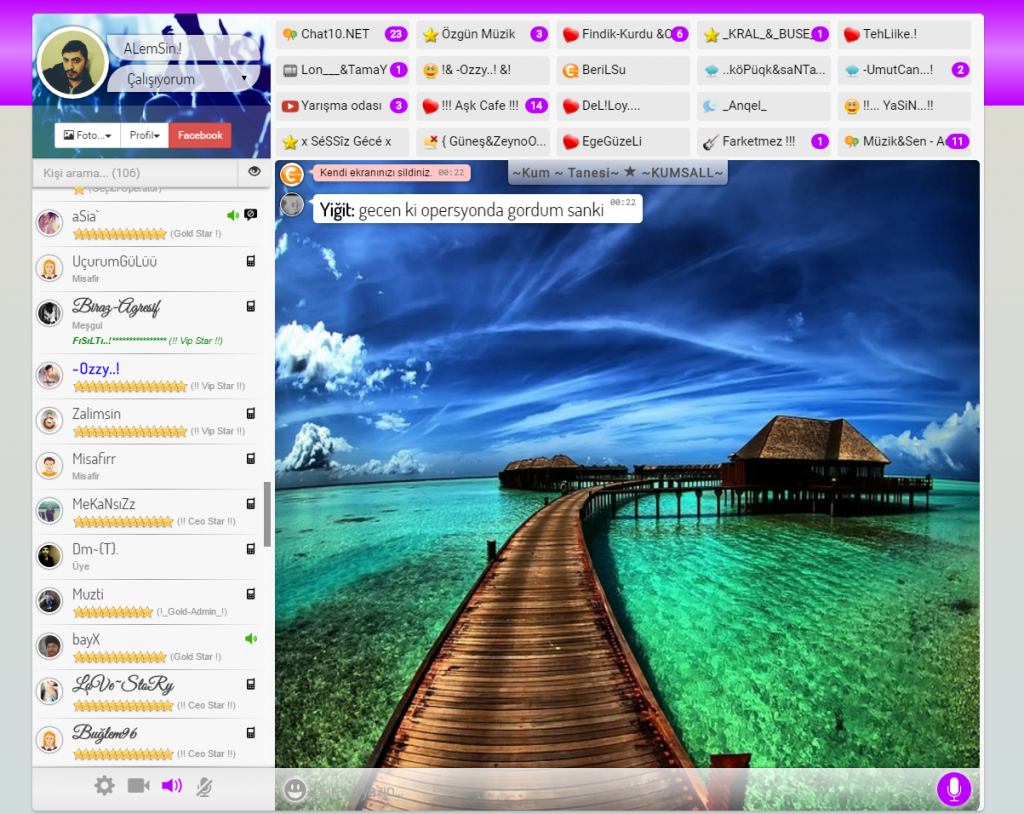Viewport: 1024px width, 814px height.
Task: Click the Kişi arama search field
Action: click(135, 173)
